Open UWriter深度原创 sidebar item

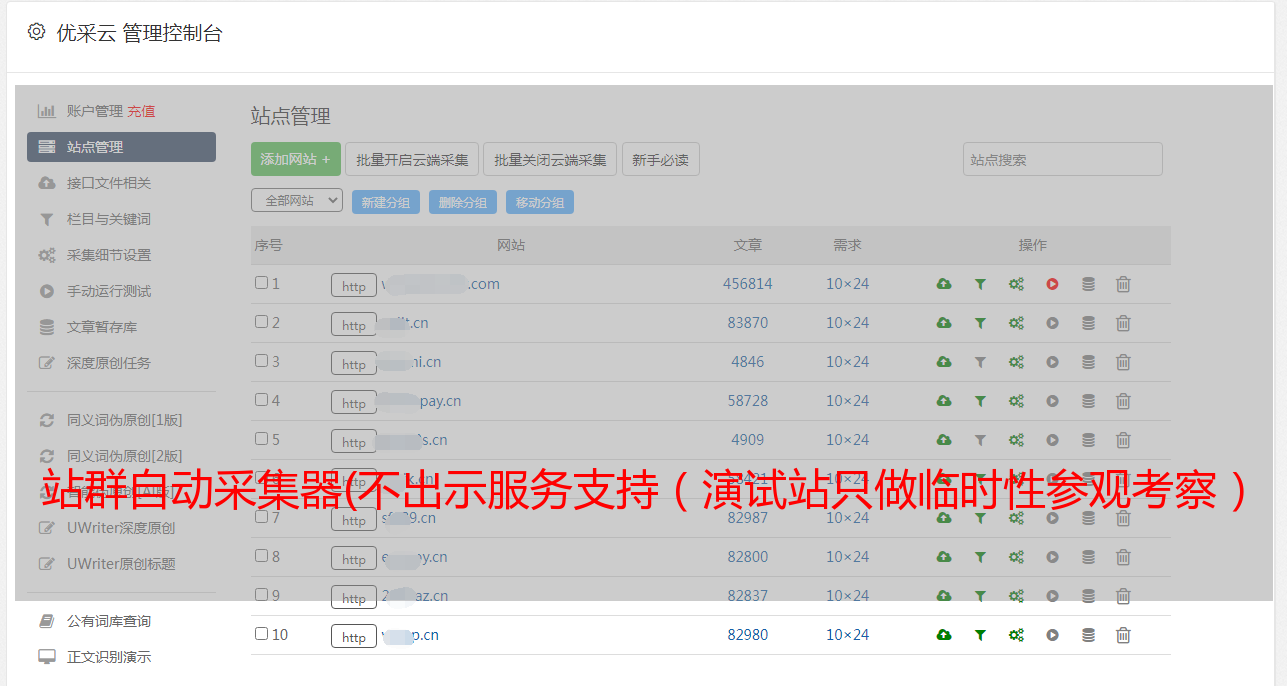click(121, 528)
